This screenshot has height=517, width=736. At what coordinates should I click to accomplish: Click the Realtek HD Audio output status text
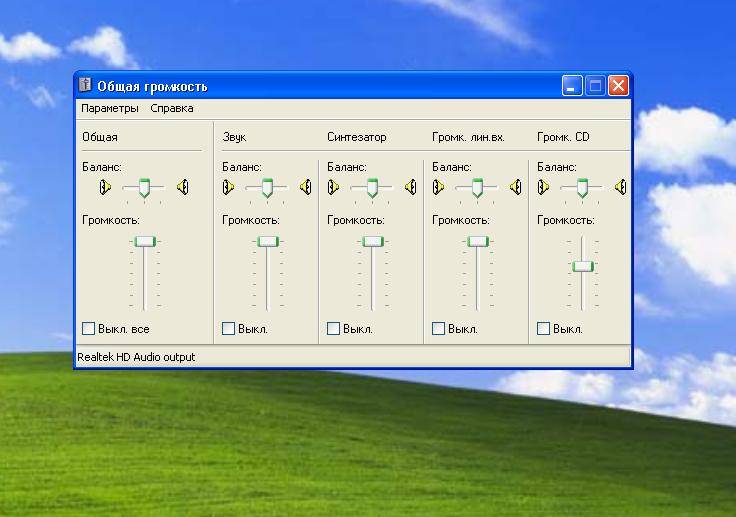[136, 357]
